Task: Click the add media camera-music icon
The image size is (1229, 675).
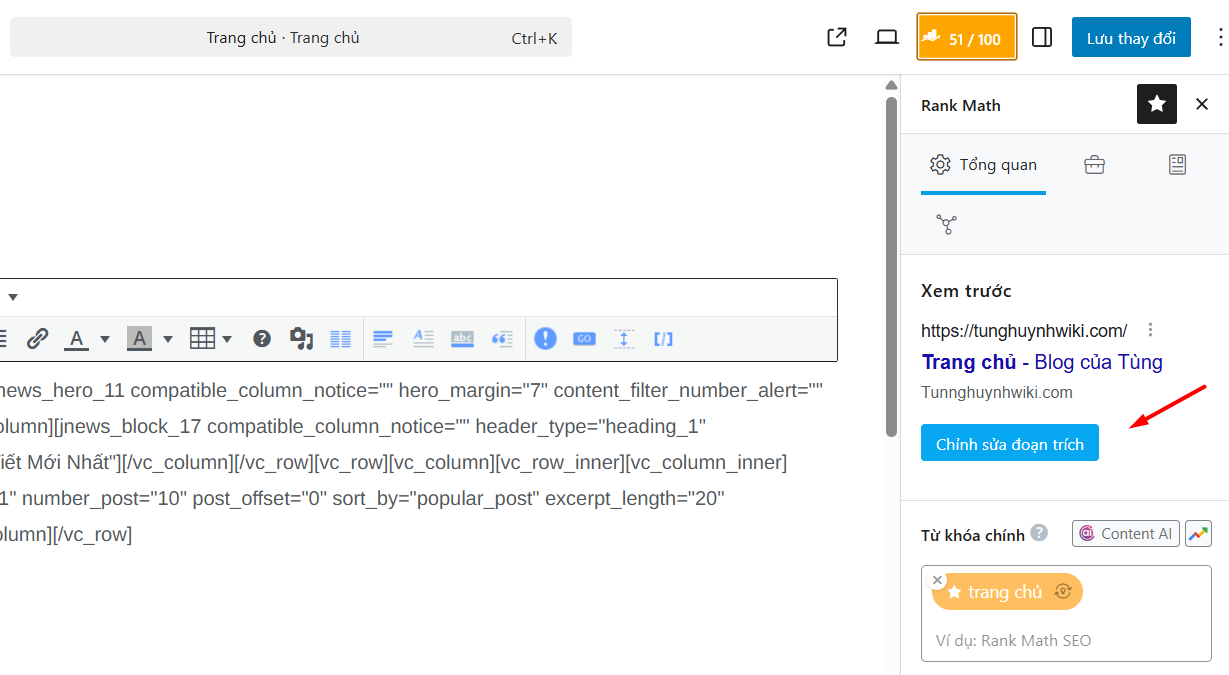Action: pos(301,339)
